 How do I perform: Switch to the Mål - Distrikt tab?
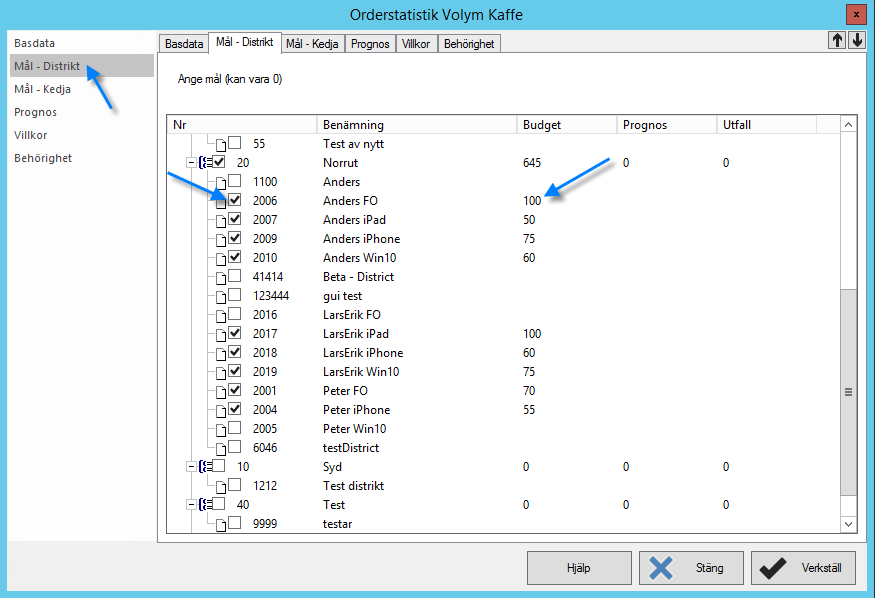(244, 42)
